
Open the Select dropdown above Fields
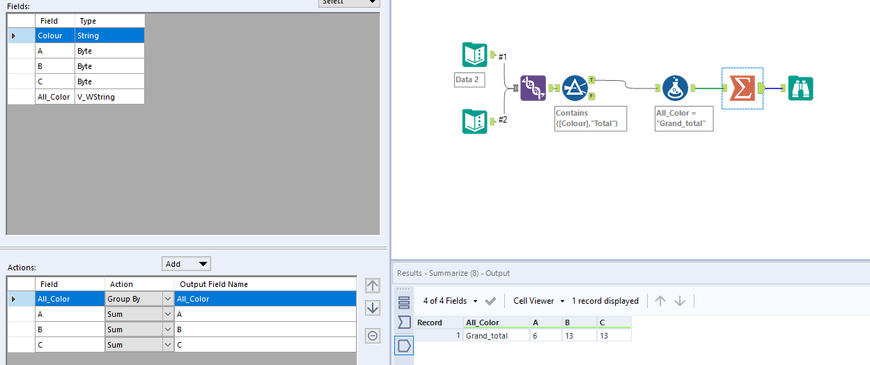click(x=349, y=2)
